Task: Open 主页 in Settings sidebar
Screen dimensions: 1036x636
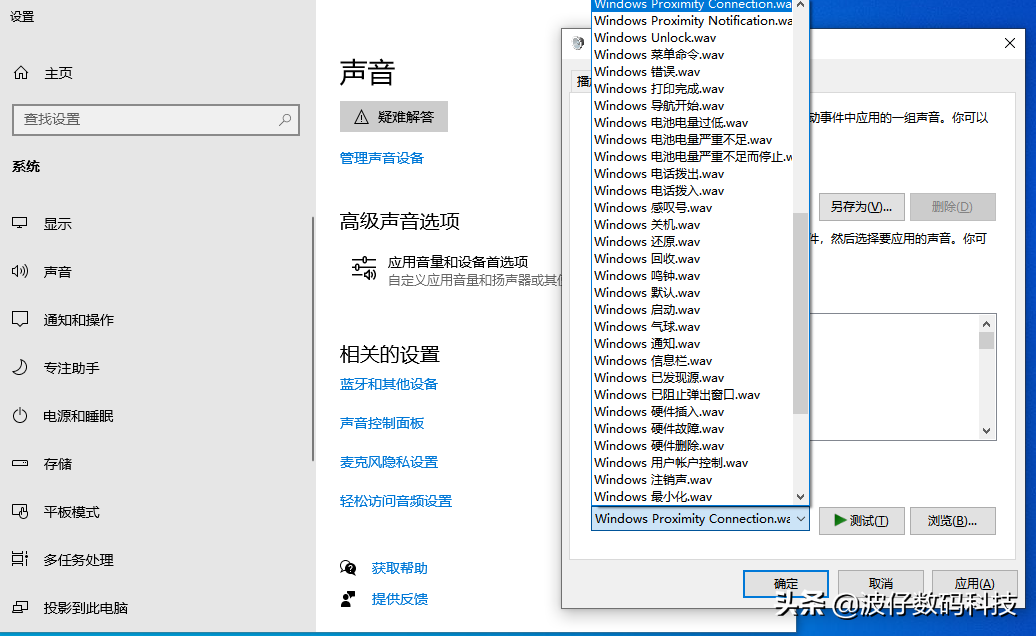Action: point(58,73)
